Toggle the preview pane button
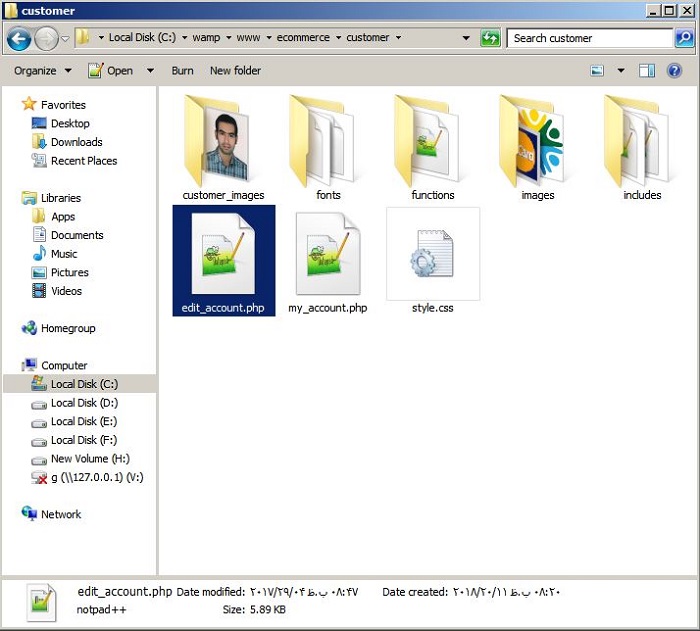This screenshot has height=631, width=700. [x=647, y=71]
